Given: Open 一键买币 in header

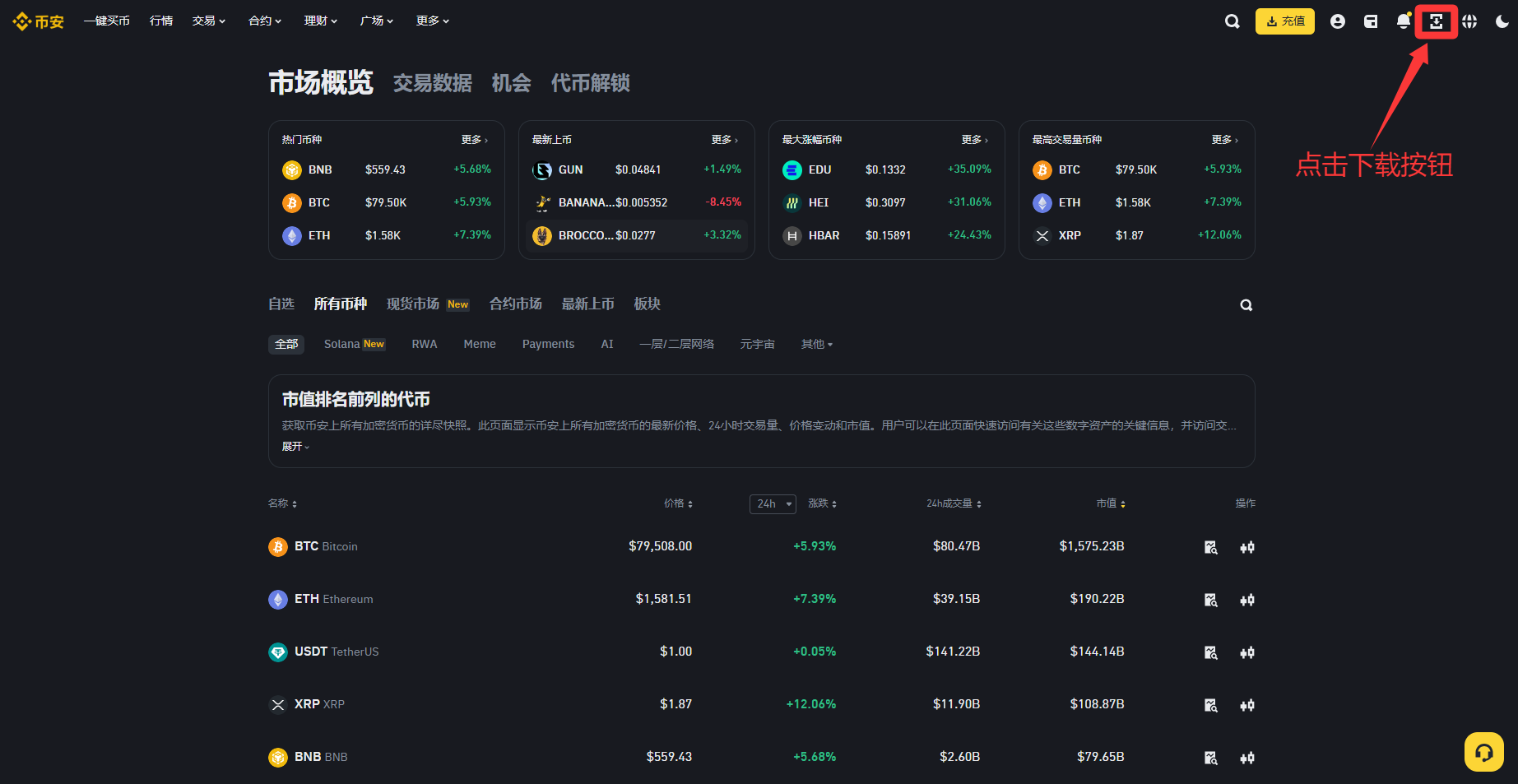Looking at the screenshot, I should click(x=107, y=21).
